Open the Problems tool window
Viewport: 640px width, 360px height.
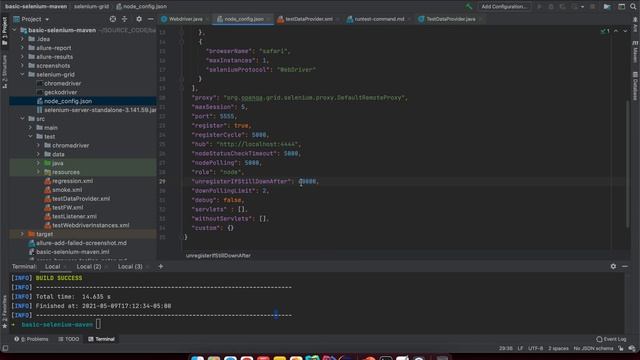pos(31,339)
